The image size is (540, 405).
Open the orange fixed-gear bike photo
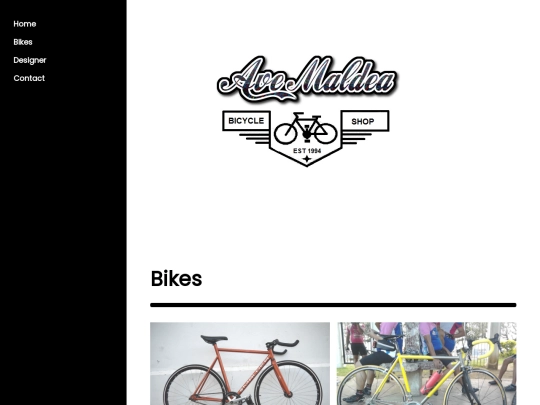pyautogui.click(x=240, y=364)
